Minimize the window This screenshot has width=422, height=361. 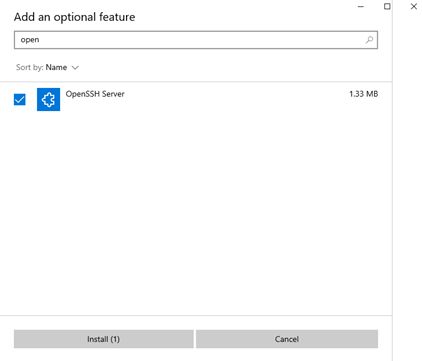tap(361, 6)
